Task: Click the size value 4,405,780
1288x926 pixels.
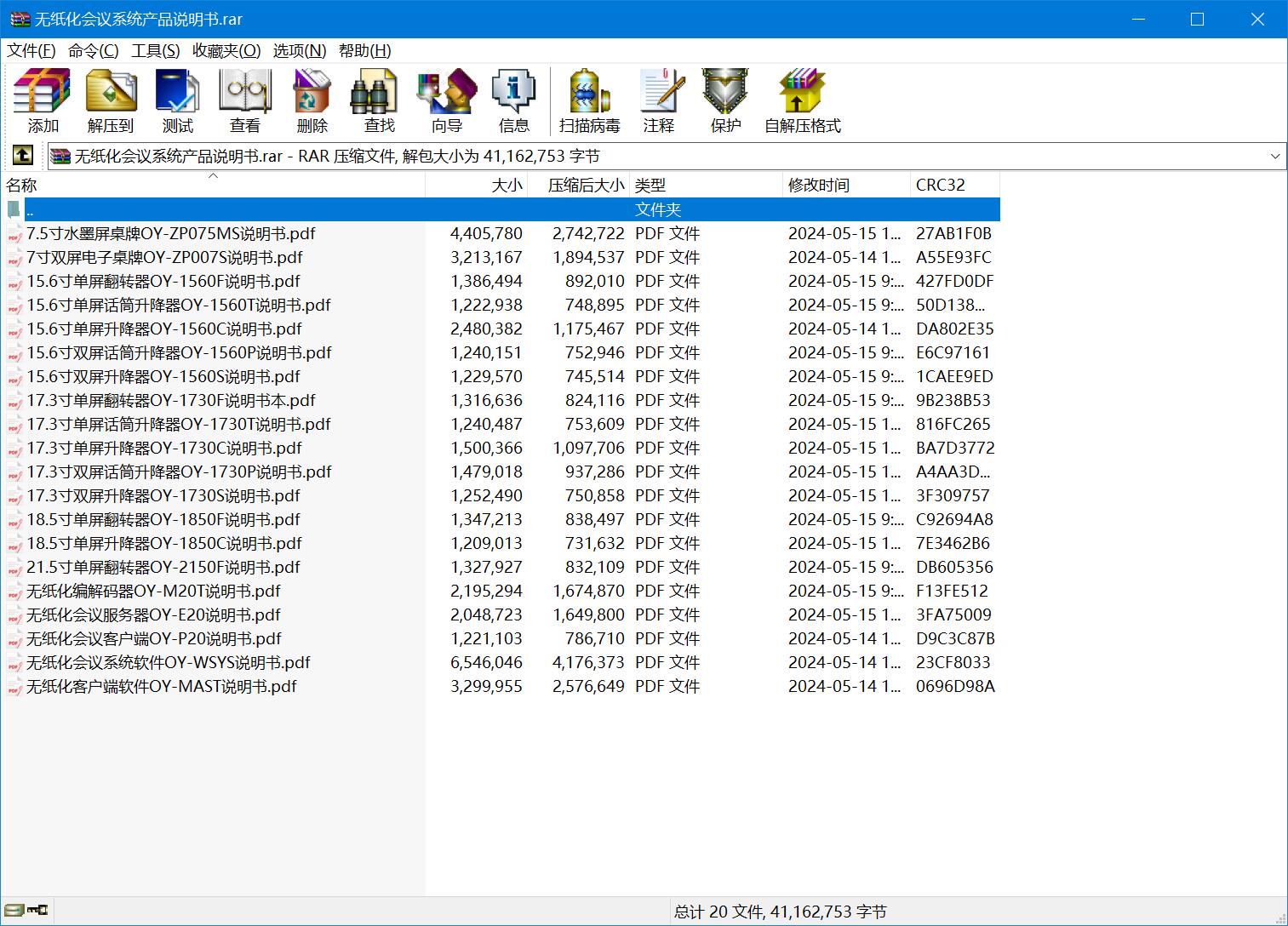Action: click(486, 234)
